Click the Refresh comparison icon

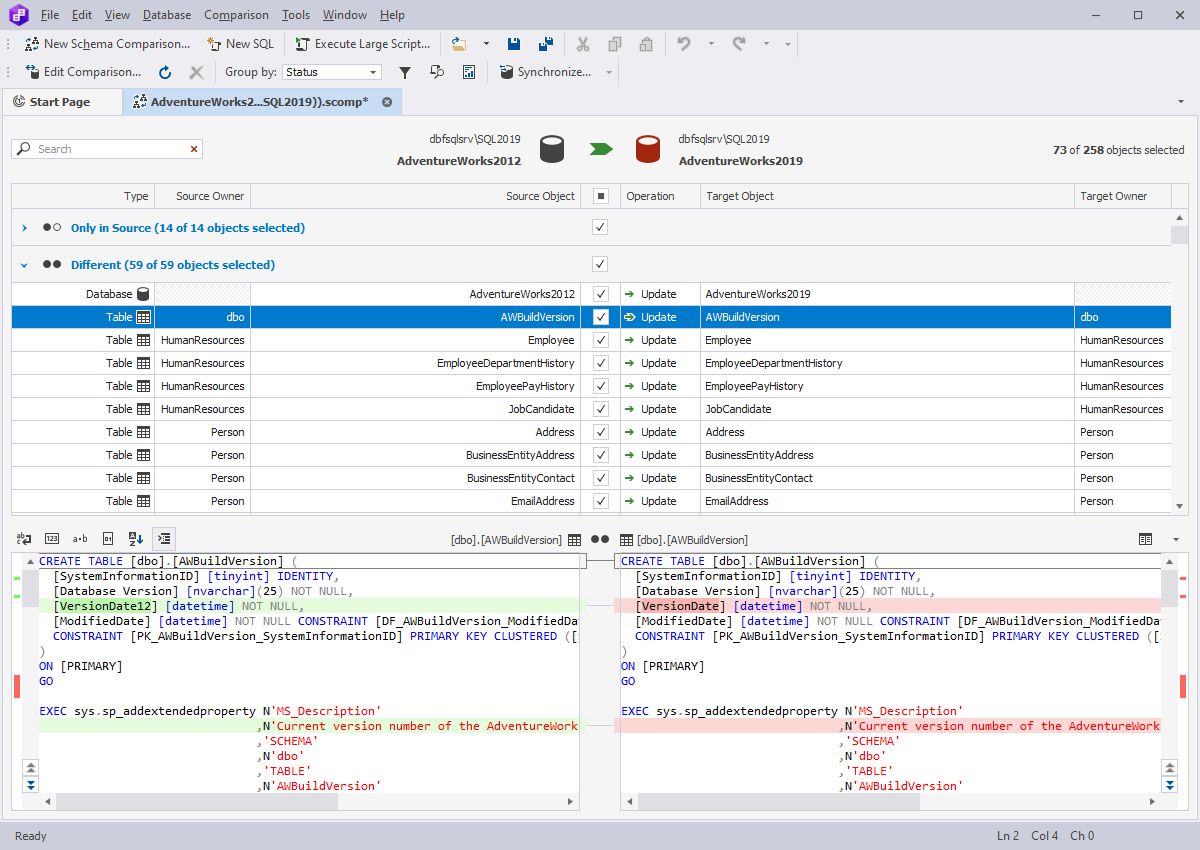tap(165, 72)
